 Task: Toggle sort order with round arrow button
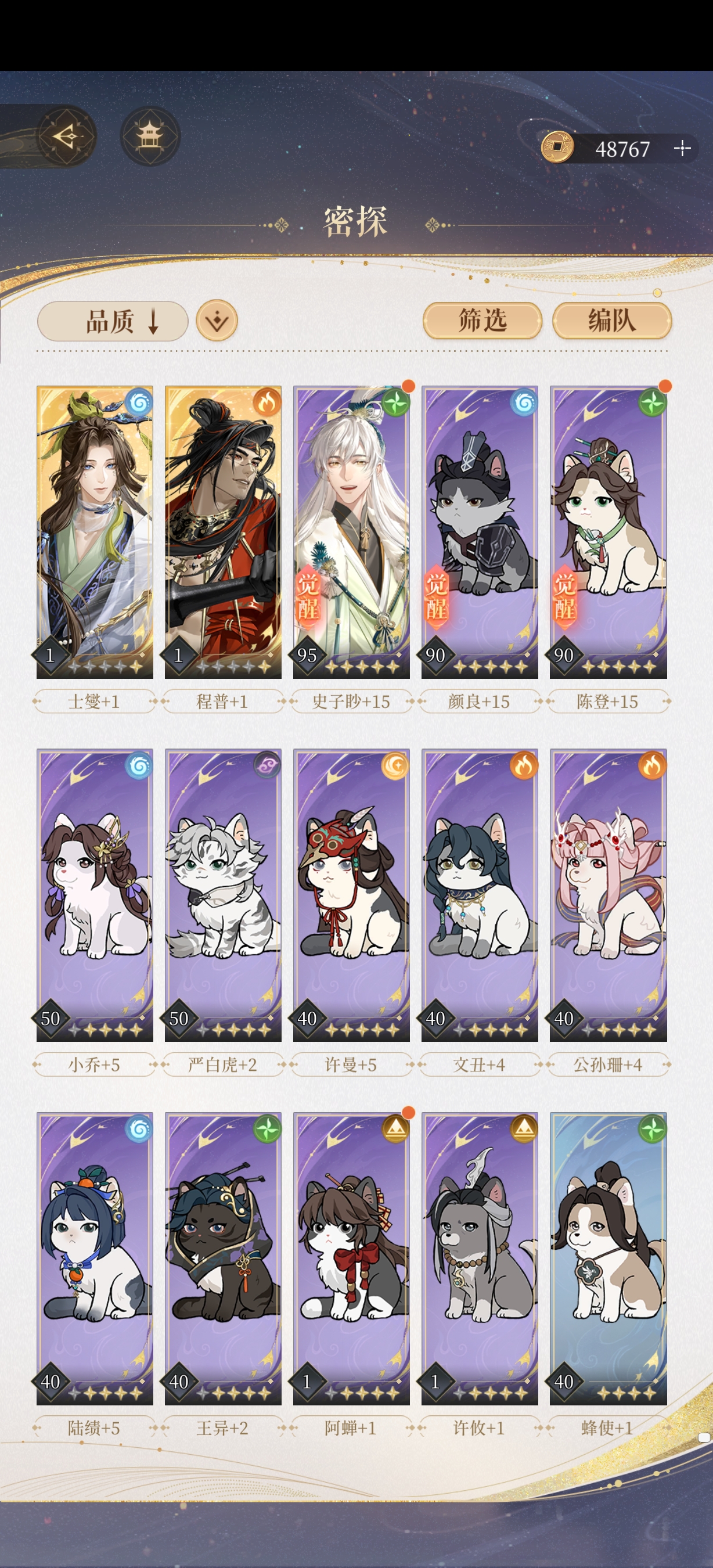coord(217,321)
